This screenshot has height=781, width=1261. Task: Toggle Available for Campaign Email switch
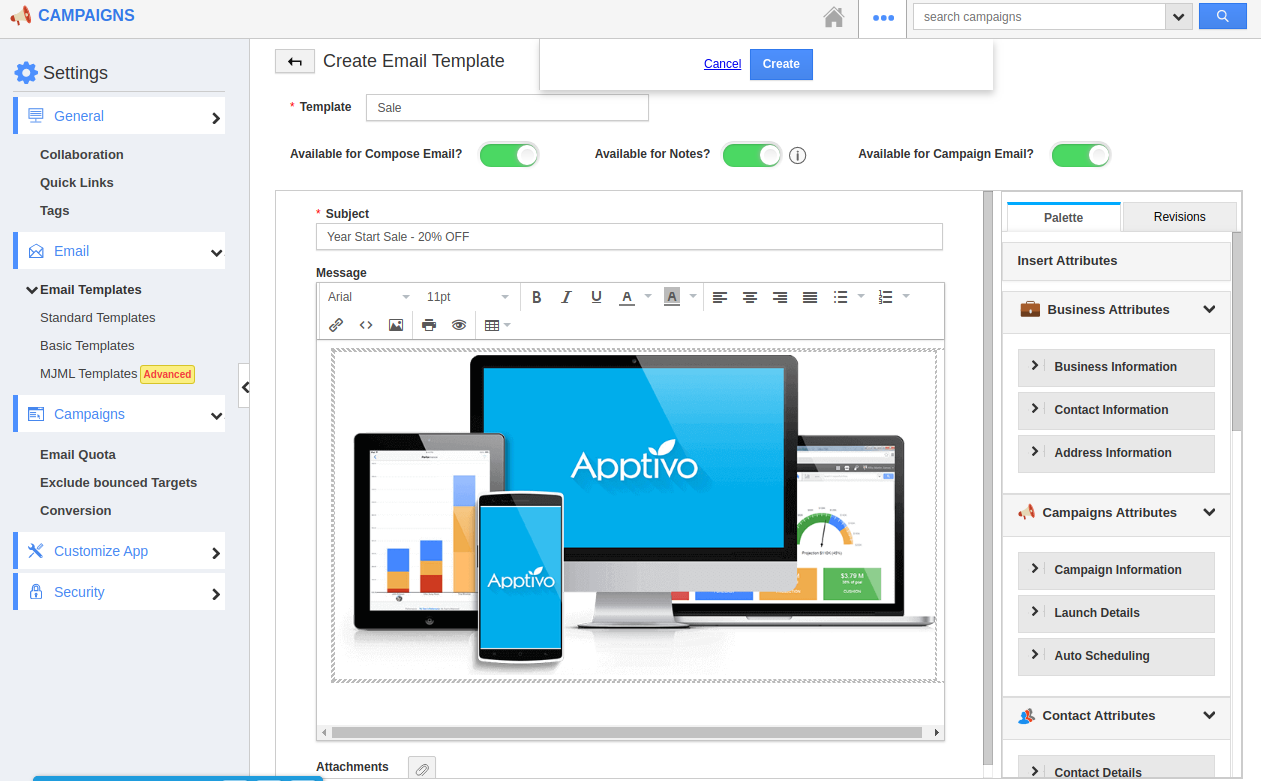point(1081,155)
